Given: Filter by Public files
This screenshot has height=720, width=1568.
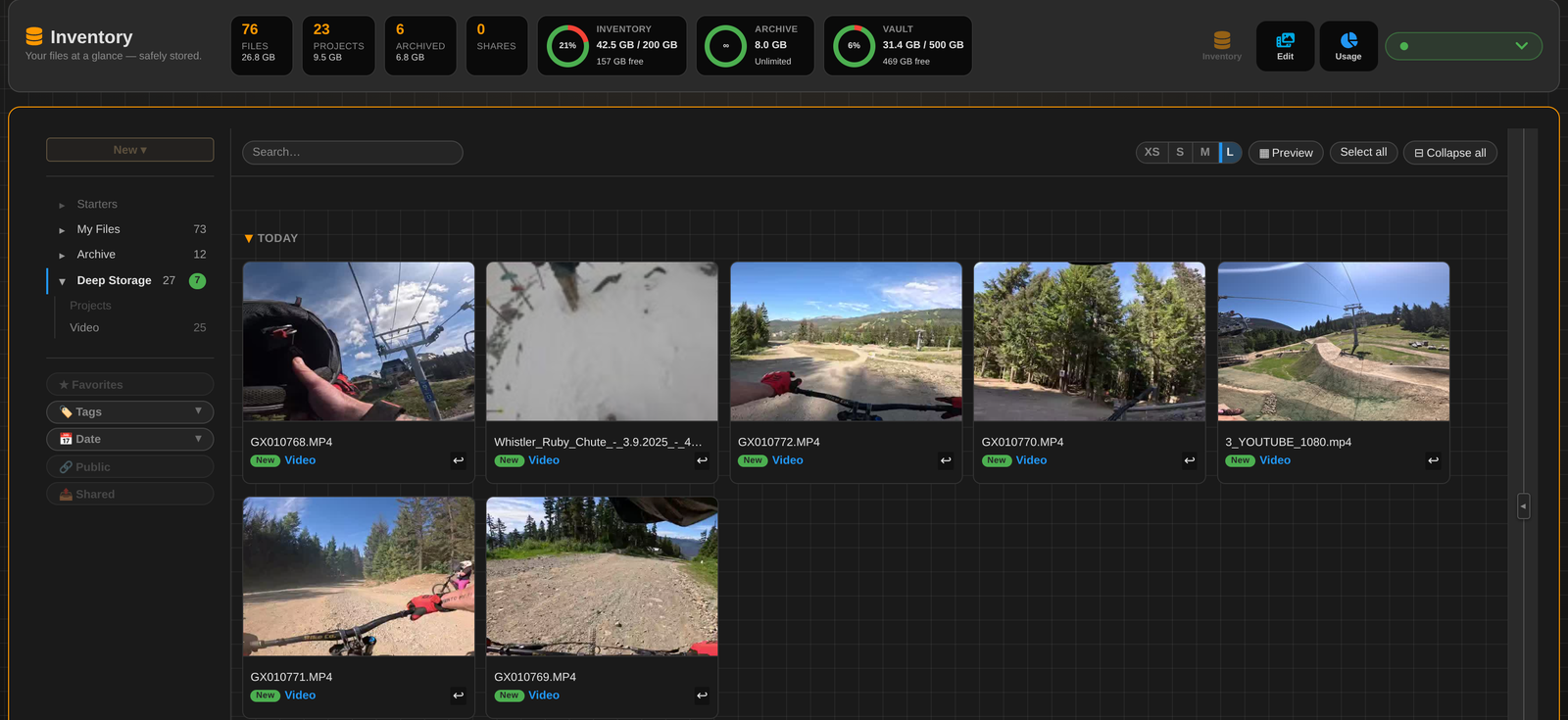Looking at the screenshot, I should pos(130,467).
